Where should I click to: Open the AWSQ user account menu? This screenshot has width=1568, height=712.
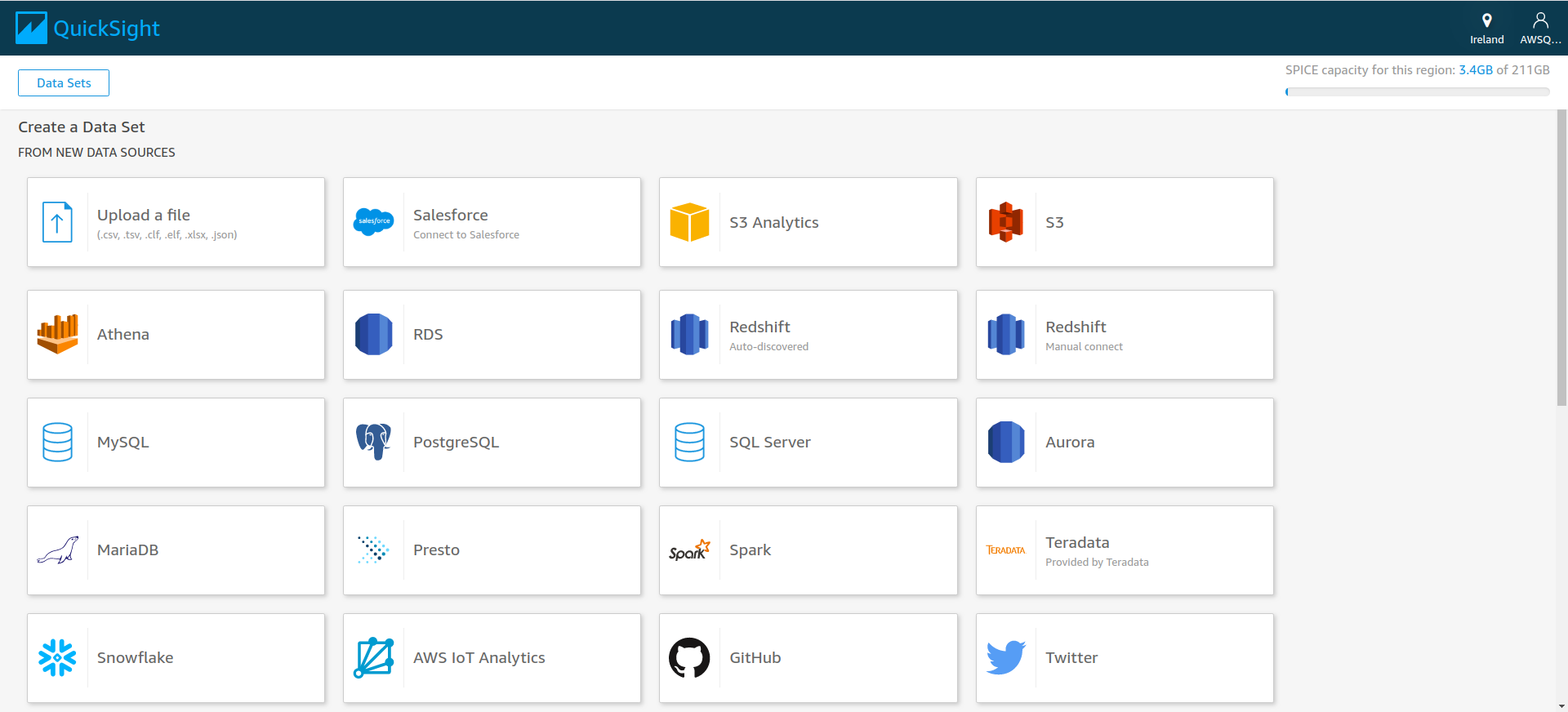[1540, 29]
